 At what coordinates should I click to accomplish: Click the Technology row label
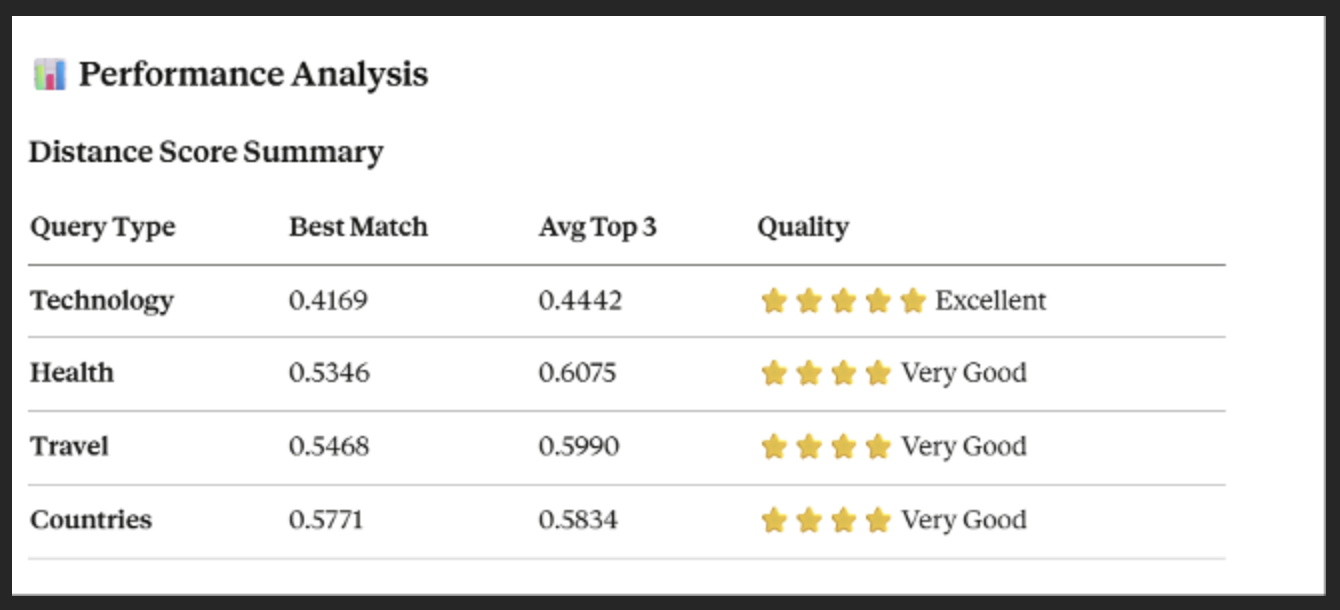point(102,301)
